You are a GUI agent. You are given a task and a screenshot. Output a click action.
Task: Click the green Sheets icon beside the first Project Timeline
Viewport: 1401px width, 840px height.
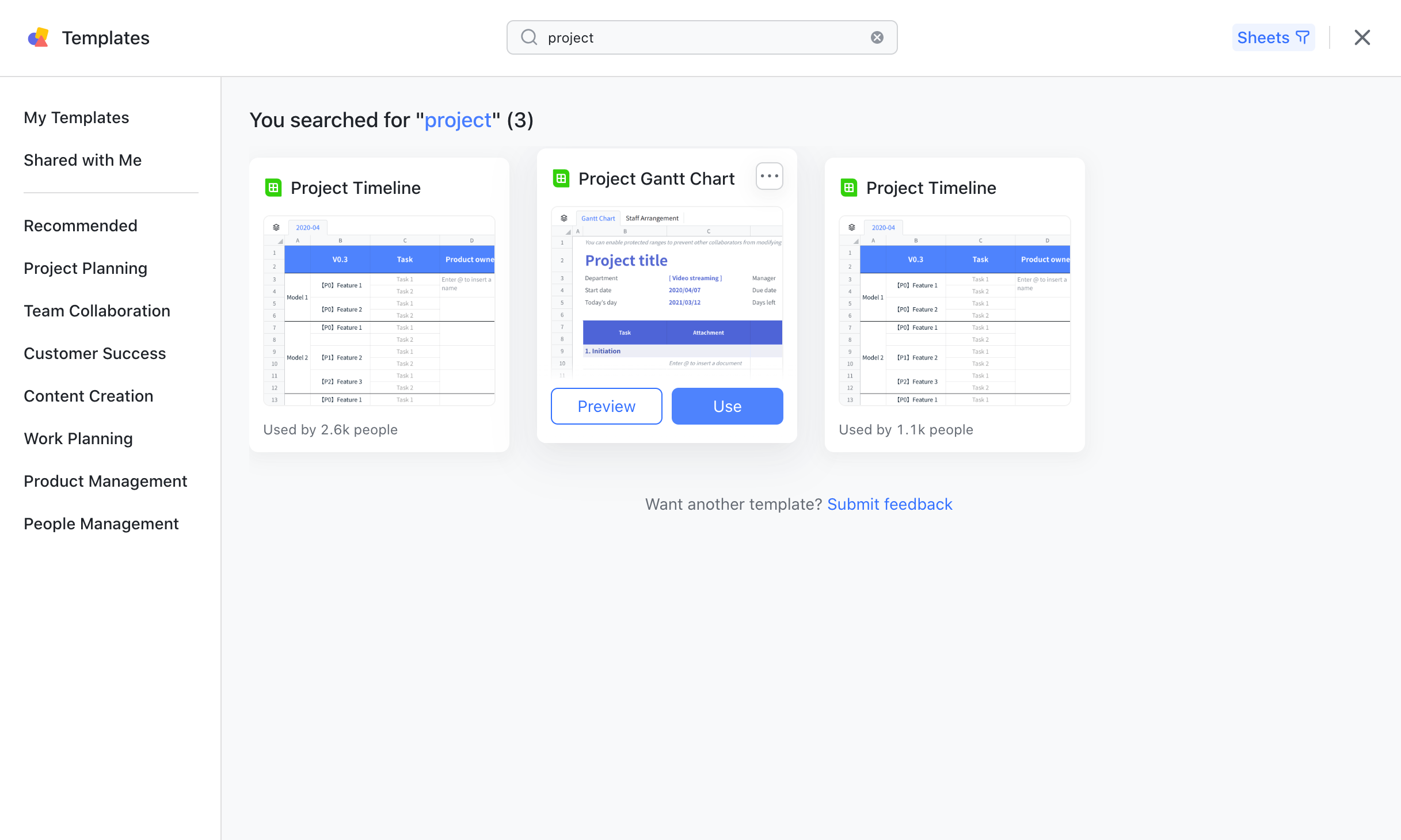273,187
